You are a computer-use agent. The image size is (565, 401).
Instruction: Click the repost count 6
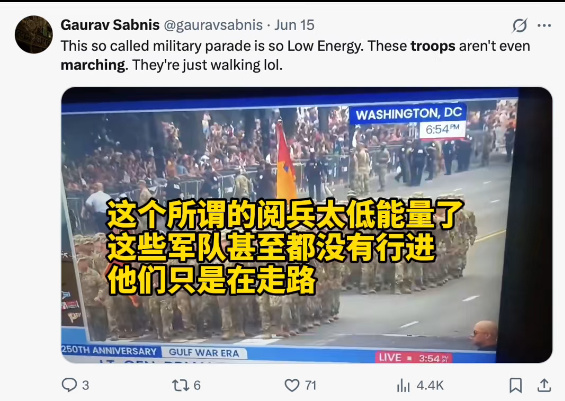click(x=197, y=386)
